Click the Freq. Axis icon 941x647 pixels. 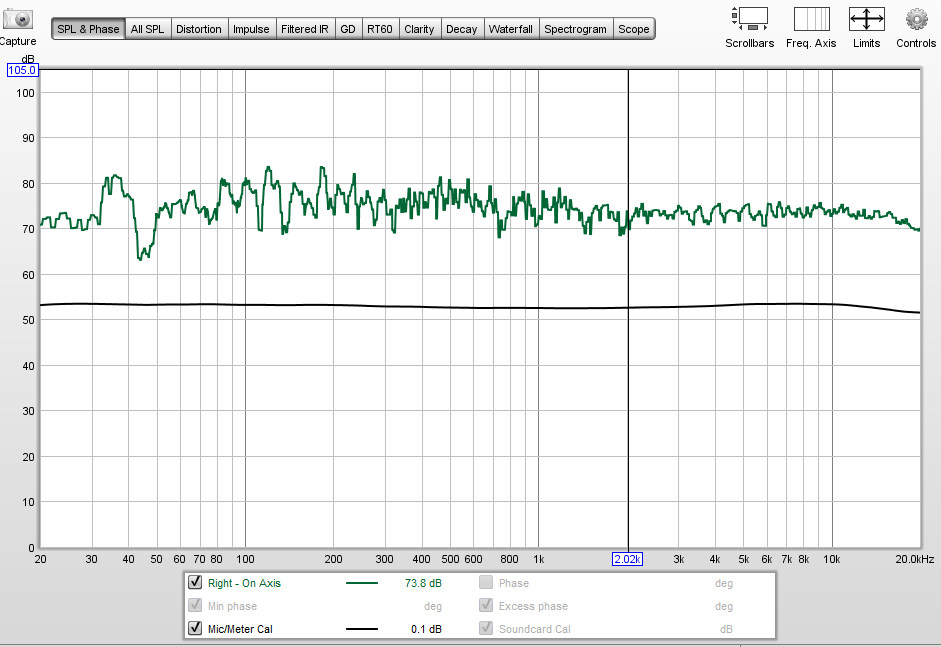[811, 19]
